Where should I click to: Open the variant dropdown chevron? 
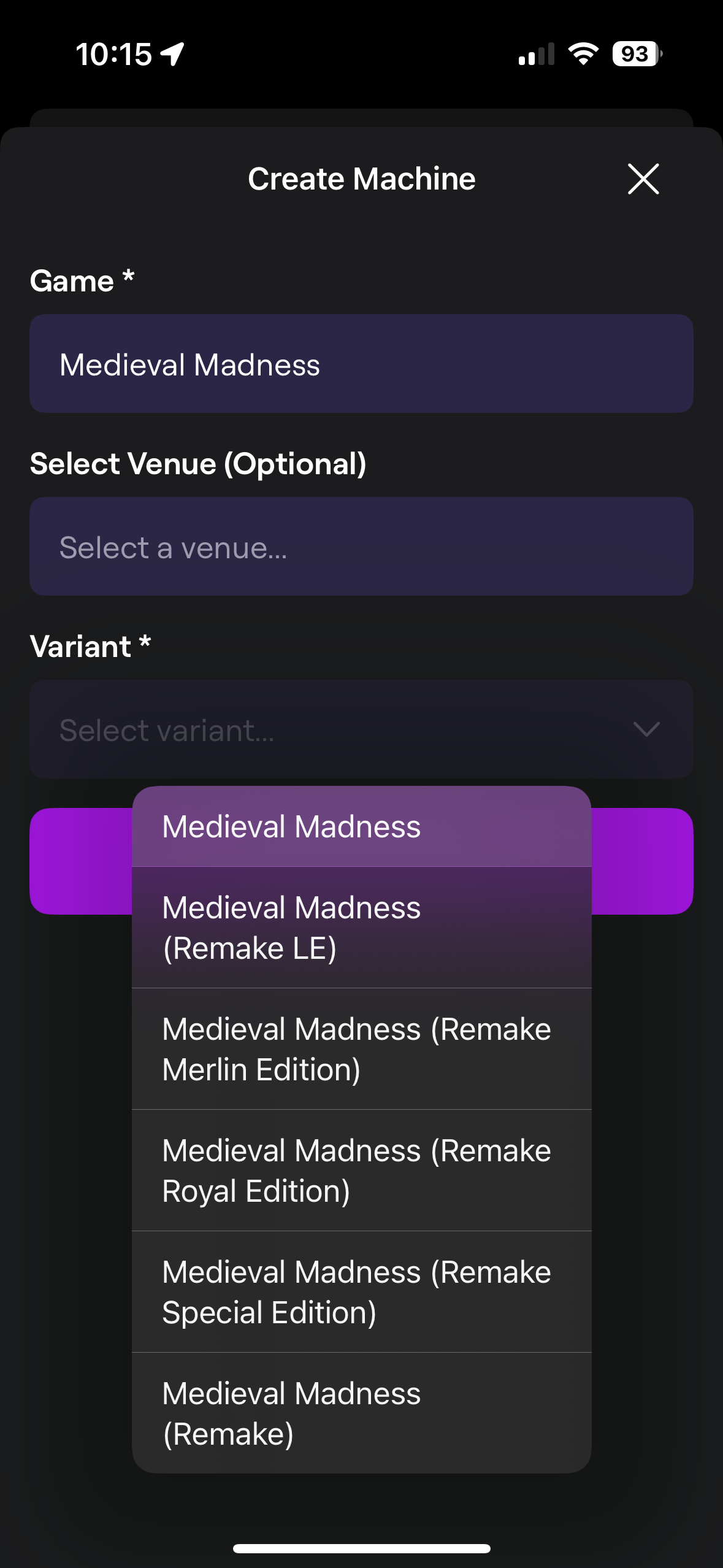point(646,730)
